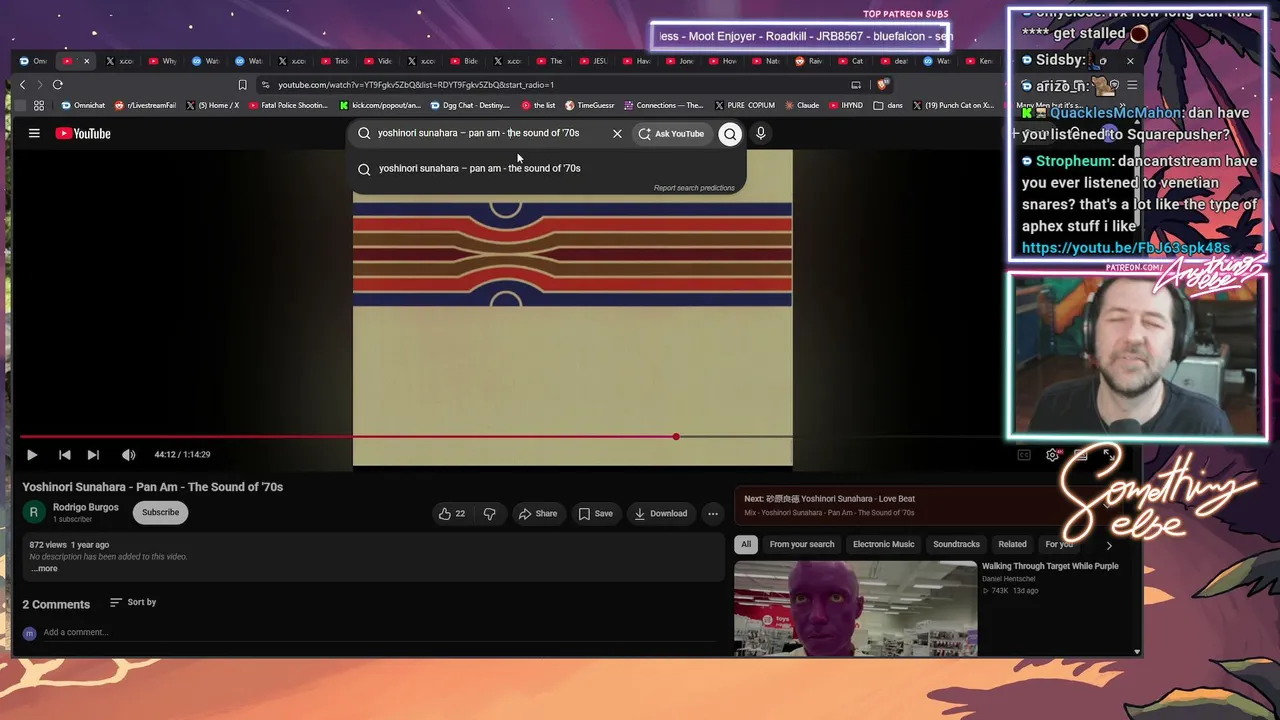
Task: Go to the YouTube home logo
Action: coord(83,133)
